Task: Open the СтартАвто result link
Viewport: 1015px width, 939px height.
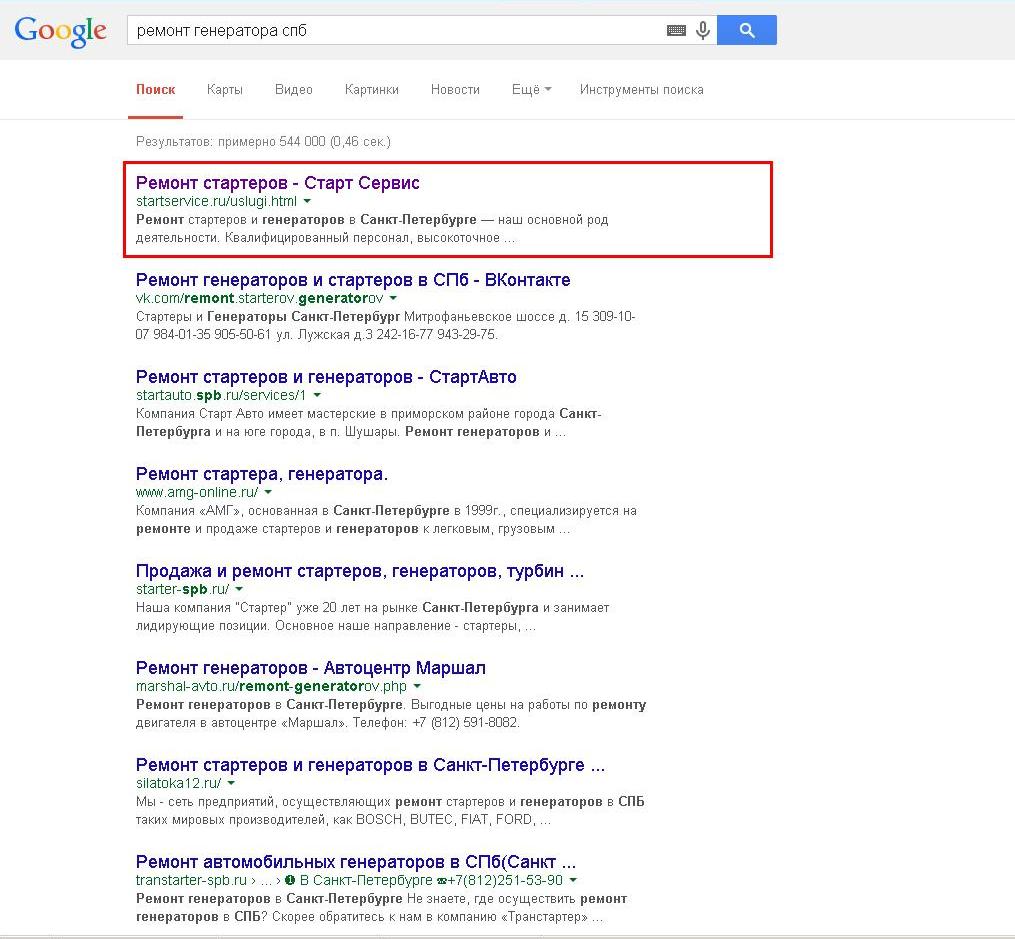Action: (x=326, y=377)
